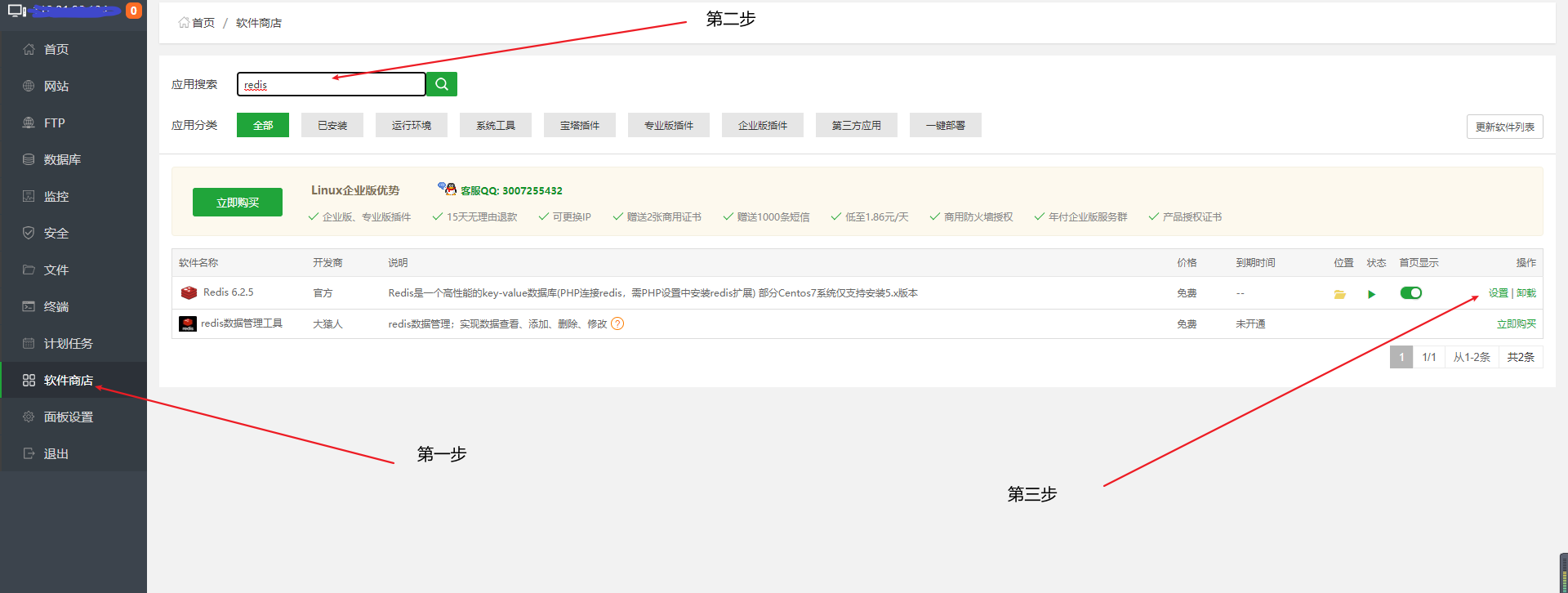1568x593 pixels.
Task: Click the green search magnifier button
Action: [442, 84]
